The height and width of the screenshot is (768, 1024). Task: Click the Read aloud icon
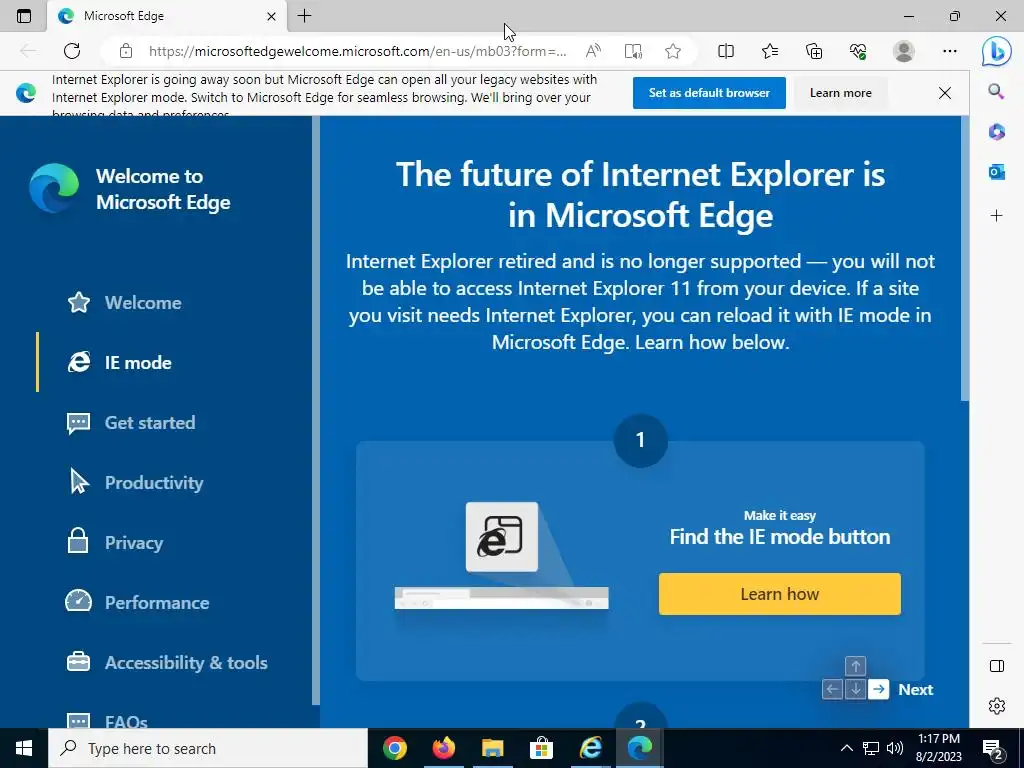[x=593, y=51]
